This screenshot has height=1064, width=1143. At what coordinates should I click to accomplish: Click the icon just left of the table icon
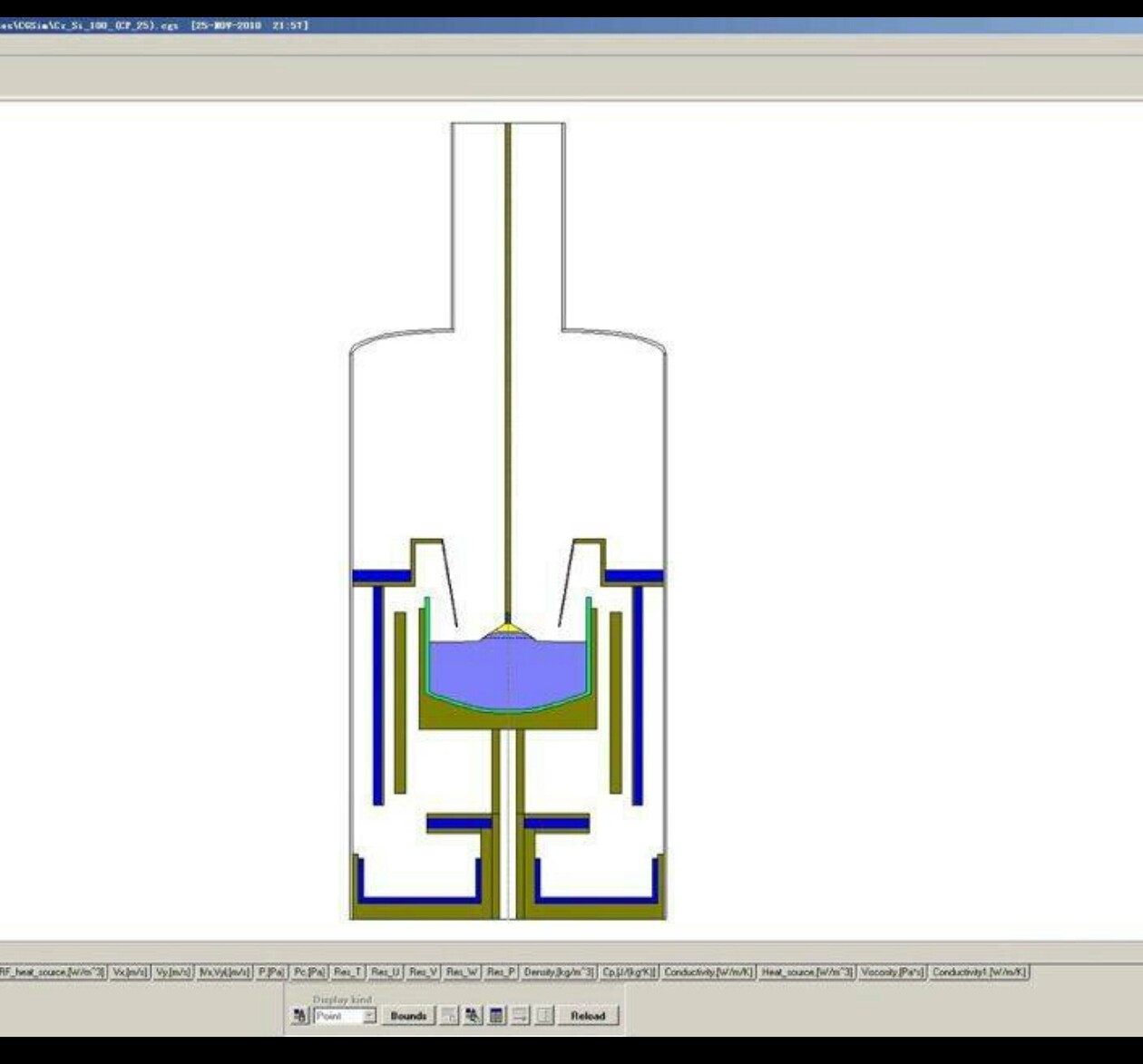(x=473, y=1016)
